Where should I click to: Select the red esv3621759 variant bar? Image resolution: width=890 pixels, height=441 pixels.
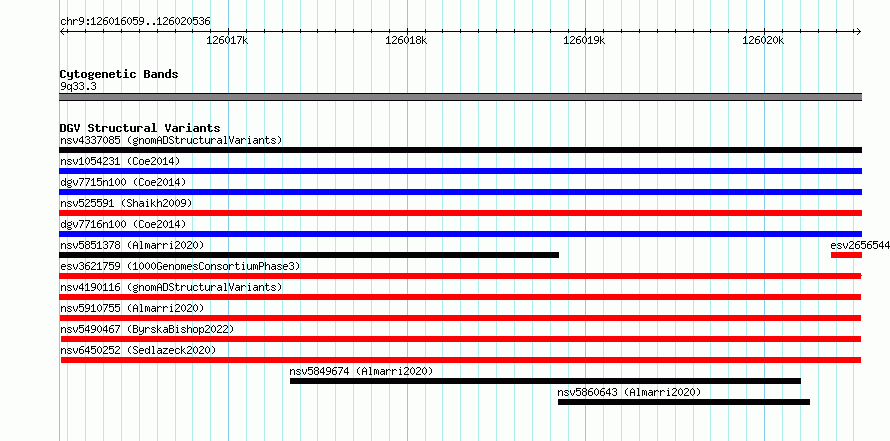(x=460, y=276)
